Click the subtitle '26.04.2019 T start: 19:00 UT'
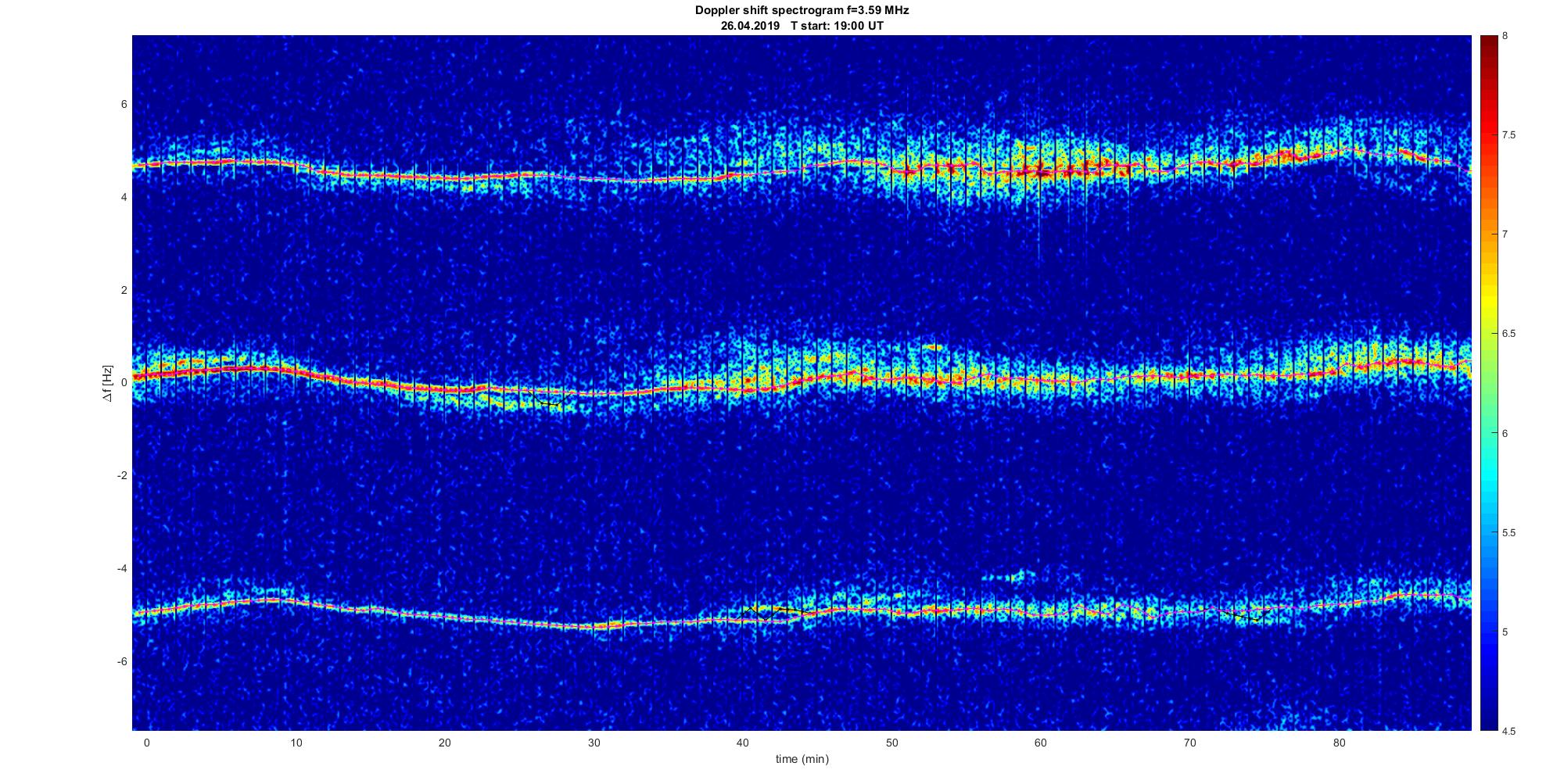1564x784 pixels. 802,25
